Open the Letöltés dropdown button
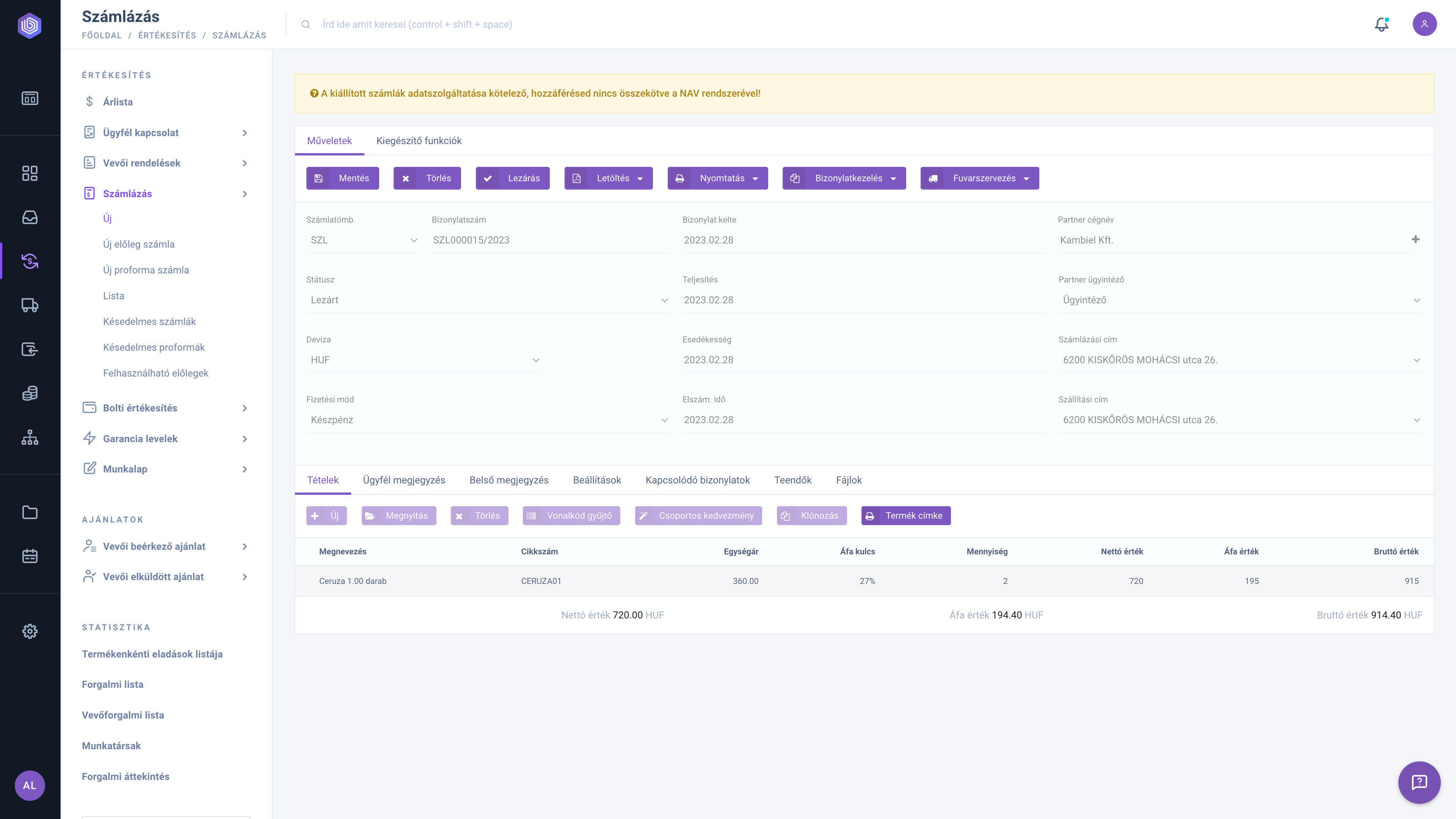The width and height of the screenshot is (1456, 819). click(608, 178)
